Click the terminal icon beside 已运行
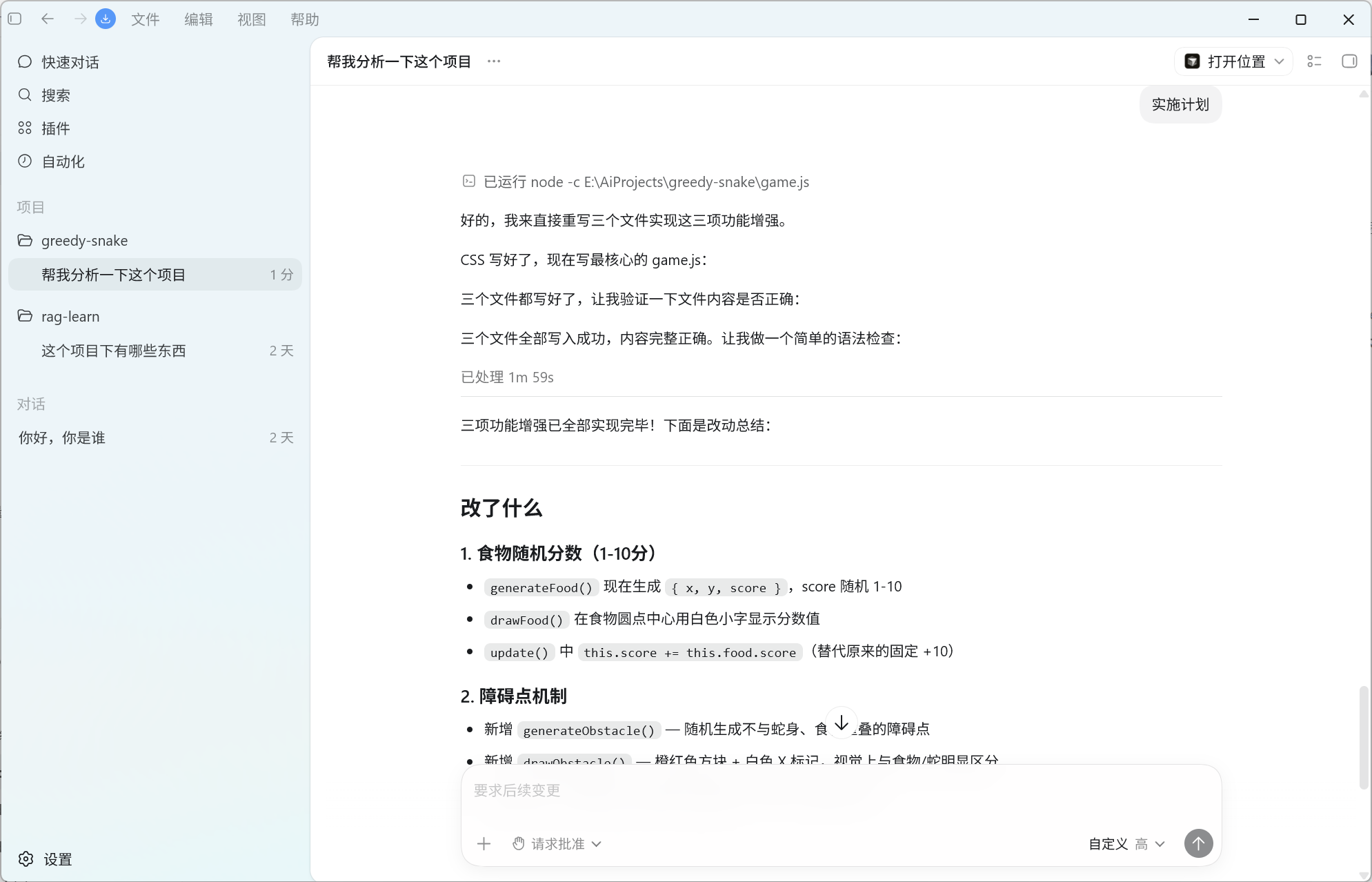The width and height of the screenshot is (1372, 882). coord(469,182)
